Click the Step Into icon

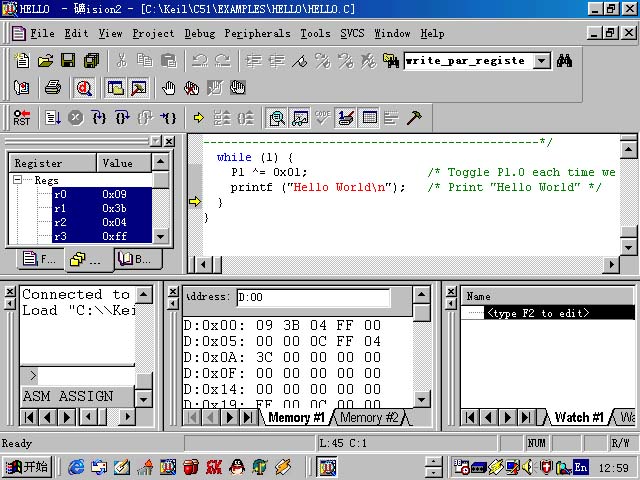coord(99,118)
